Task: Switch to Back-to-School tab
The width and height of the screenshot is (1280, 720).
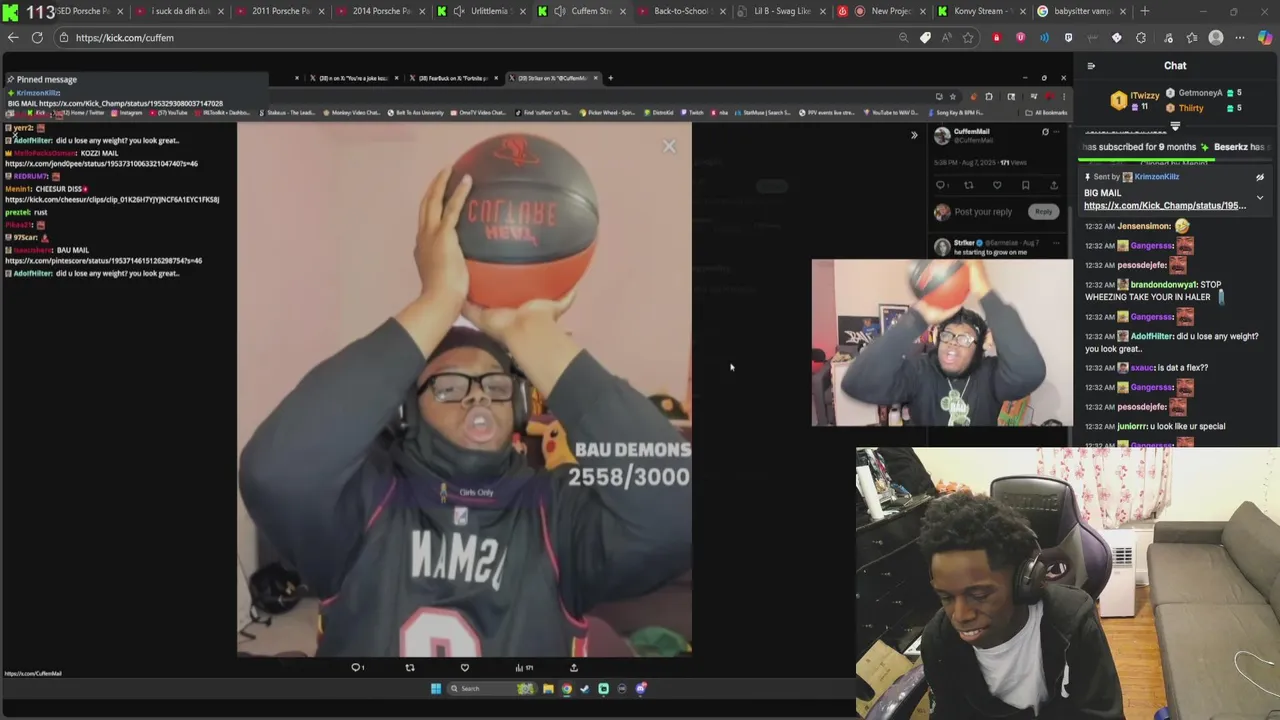Action: 682,11
